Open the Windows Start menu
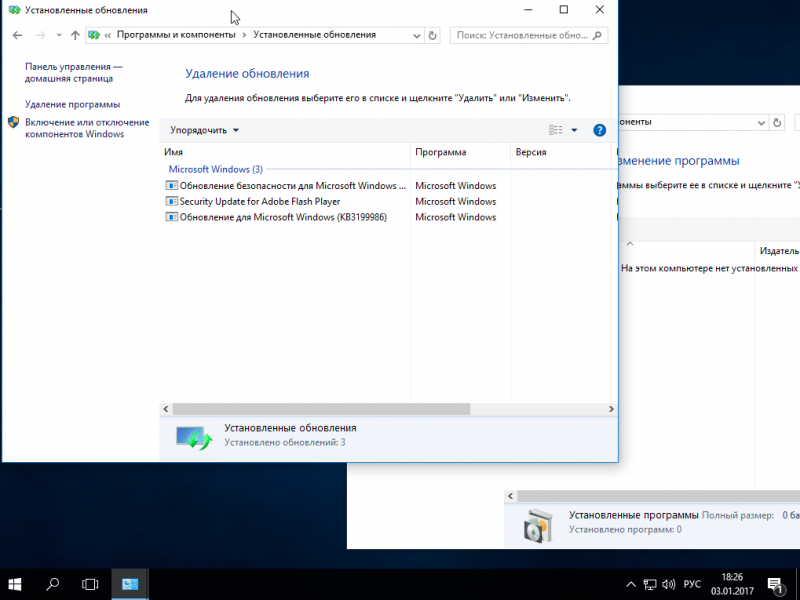This screenshot has width=800, height=600. coord(15,585)
